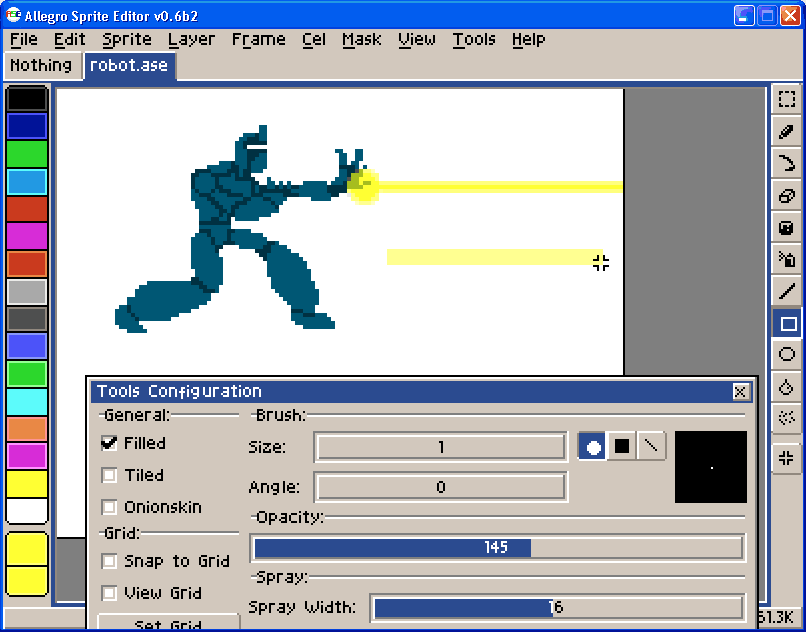Pick the line brush shape
806x632 pixels.
(651, 446)
